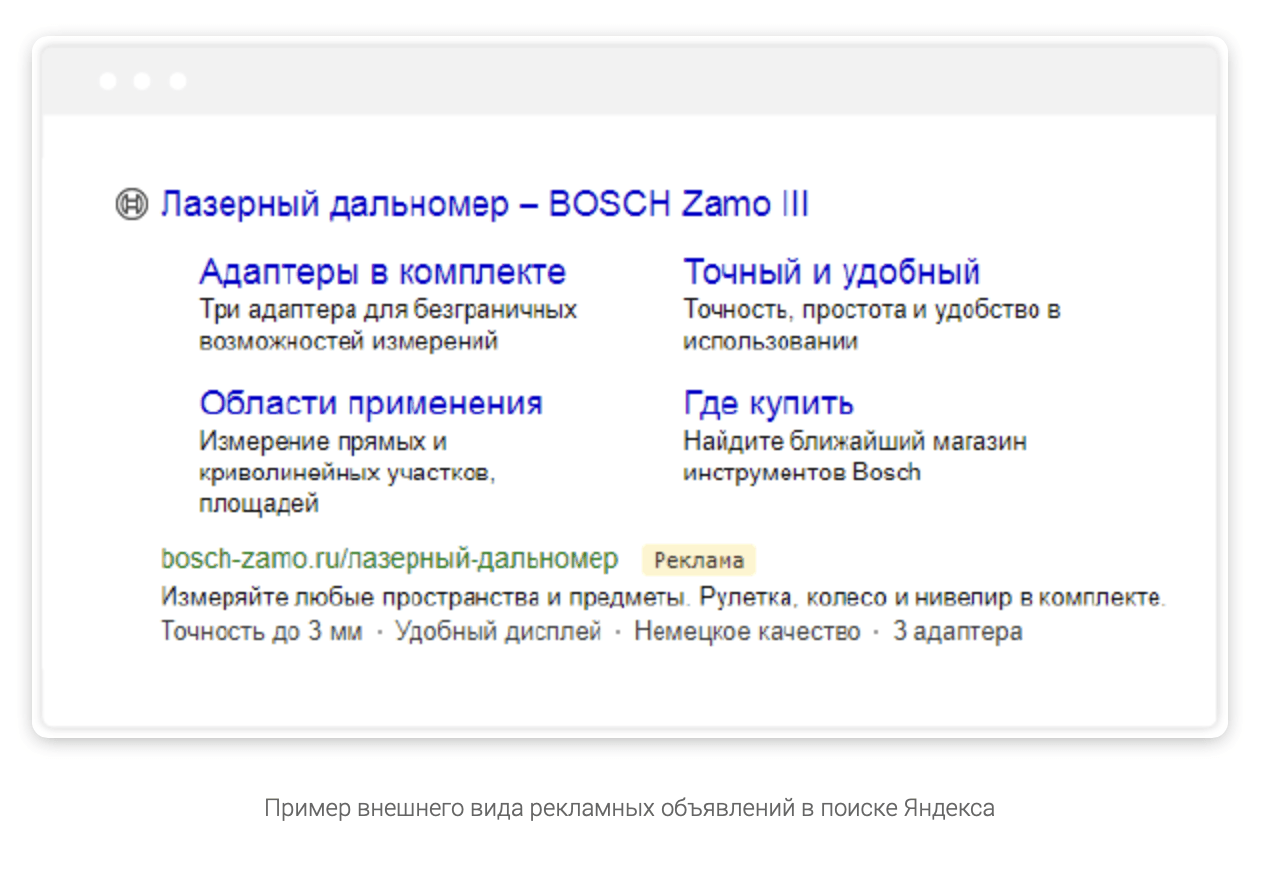Click the "Измеряйте любые пространства и предметы" ad text
This screenshot has width=1270, height=870.
[x=663, y=598]
